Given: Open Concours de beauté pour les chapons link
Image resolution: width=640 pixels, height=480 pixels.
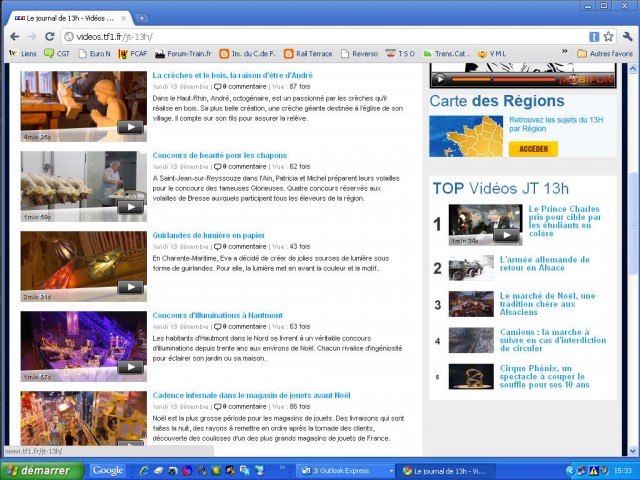Looking at the screenshot, I should click(x=220, y=156).
